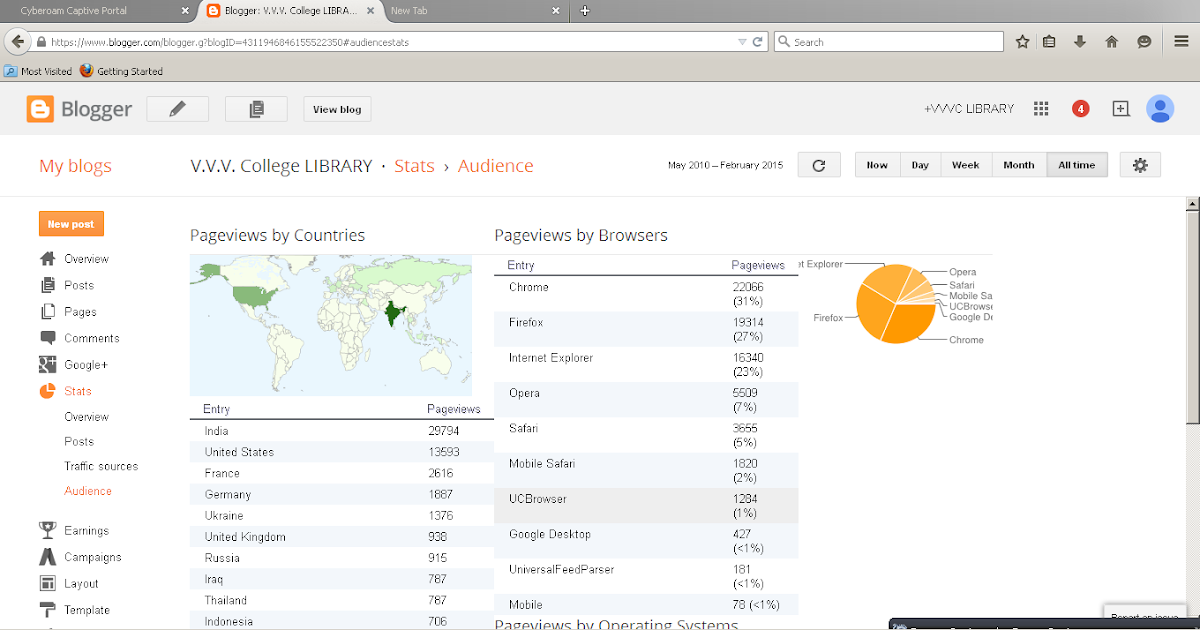Open the account profile avatar

[1160, 109]
